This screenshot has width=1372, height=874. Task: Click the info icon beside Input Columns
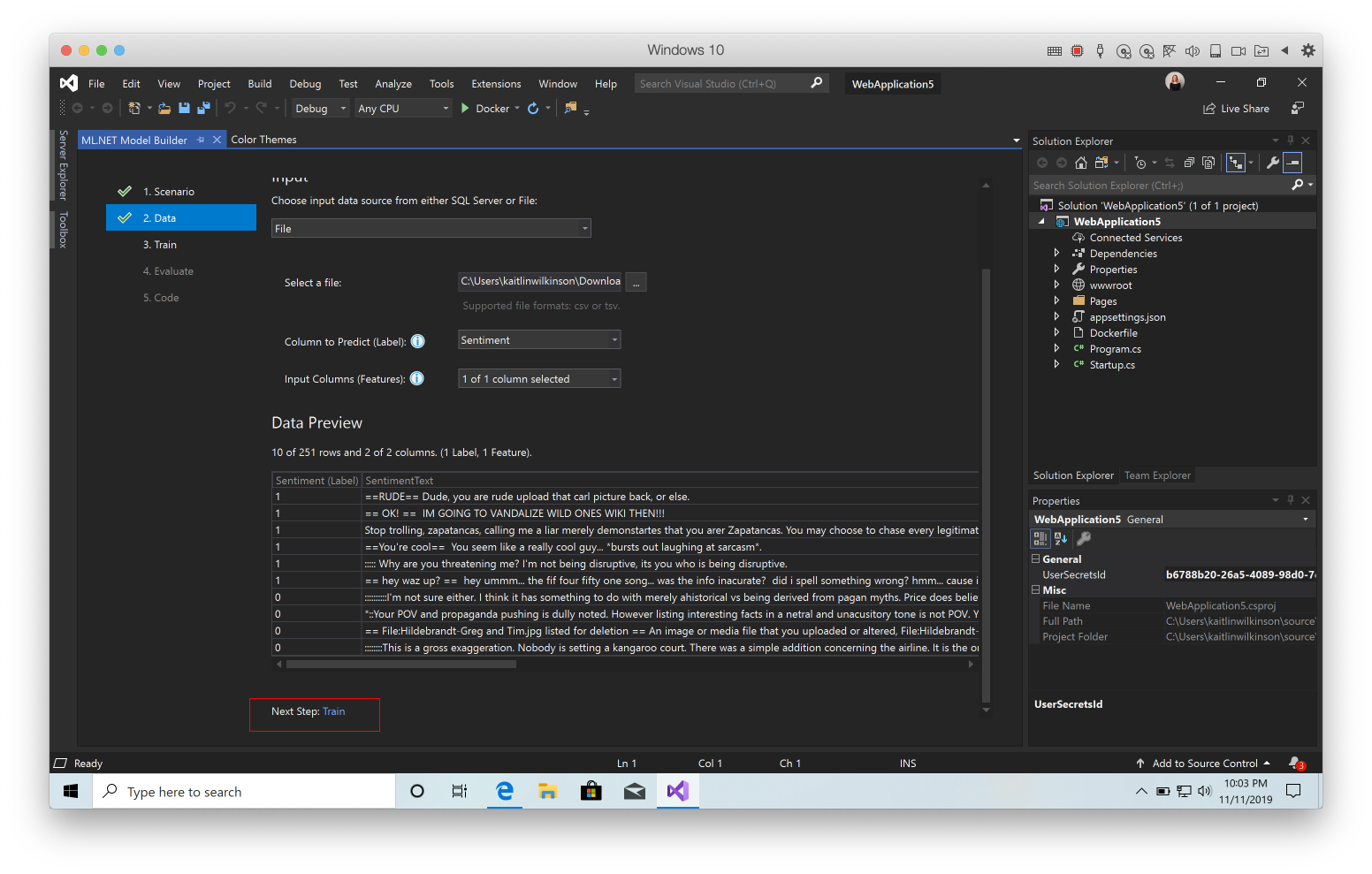pos(417,378)
